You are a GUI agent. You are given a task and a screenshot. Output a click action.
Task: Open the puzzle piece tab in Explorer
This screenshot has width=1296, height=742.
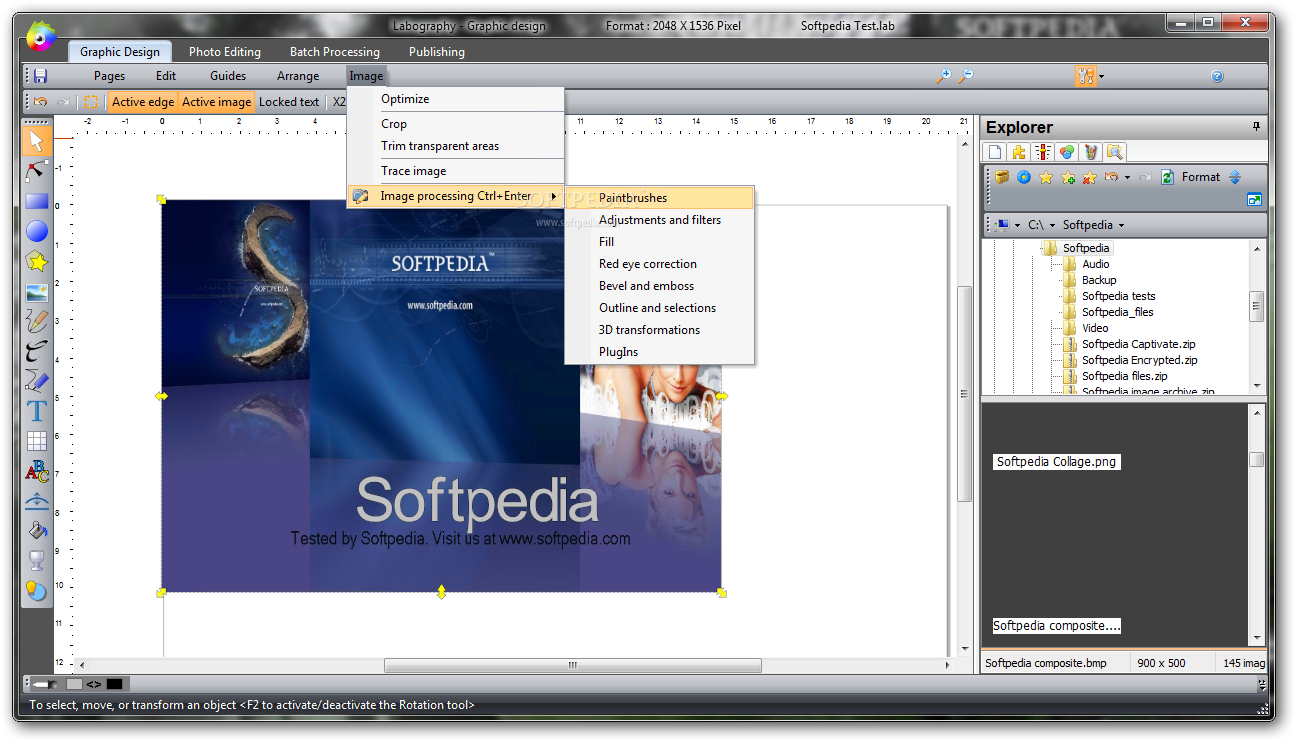tap(1019, 152)
